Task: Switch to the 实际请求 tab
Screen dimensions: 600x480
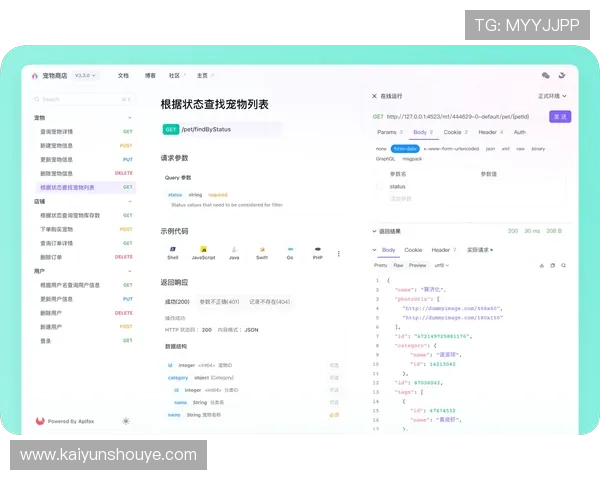Action: (479, 250)
